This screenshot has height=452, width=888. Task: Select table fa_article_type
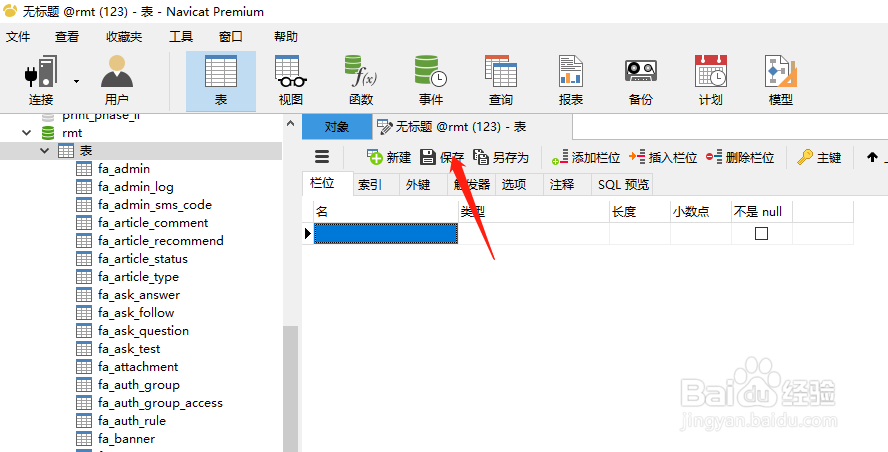coord(138,277)
